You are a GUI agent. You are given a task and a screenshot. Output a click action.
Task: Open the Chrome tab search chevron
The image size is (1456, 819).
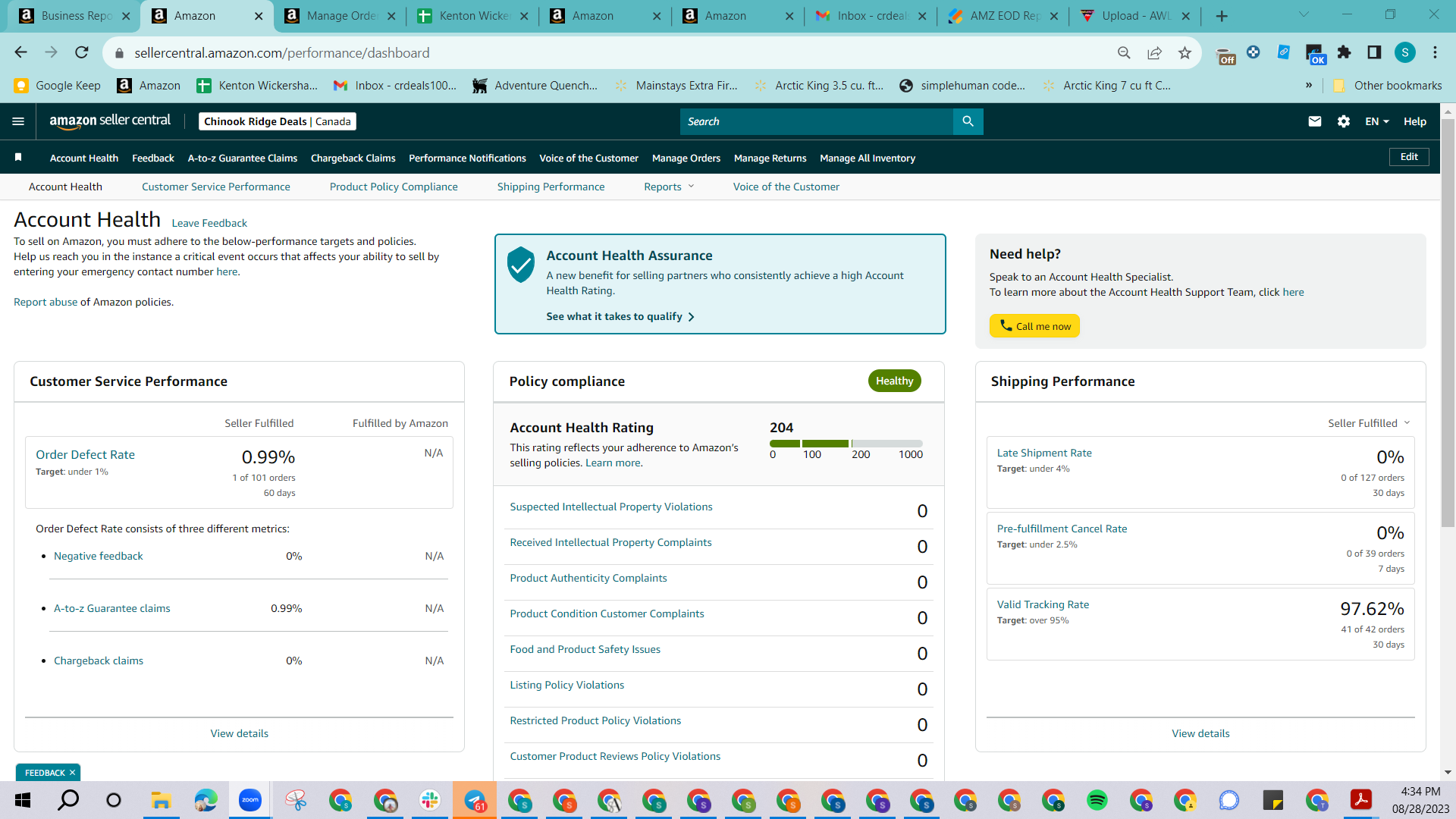[1304, 14]
